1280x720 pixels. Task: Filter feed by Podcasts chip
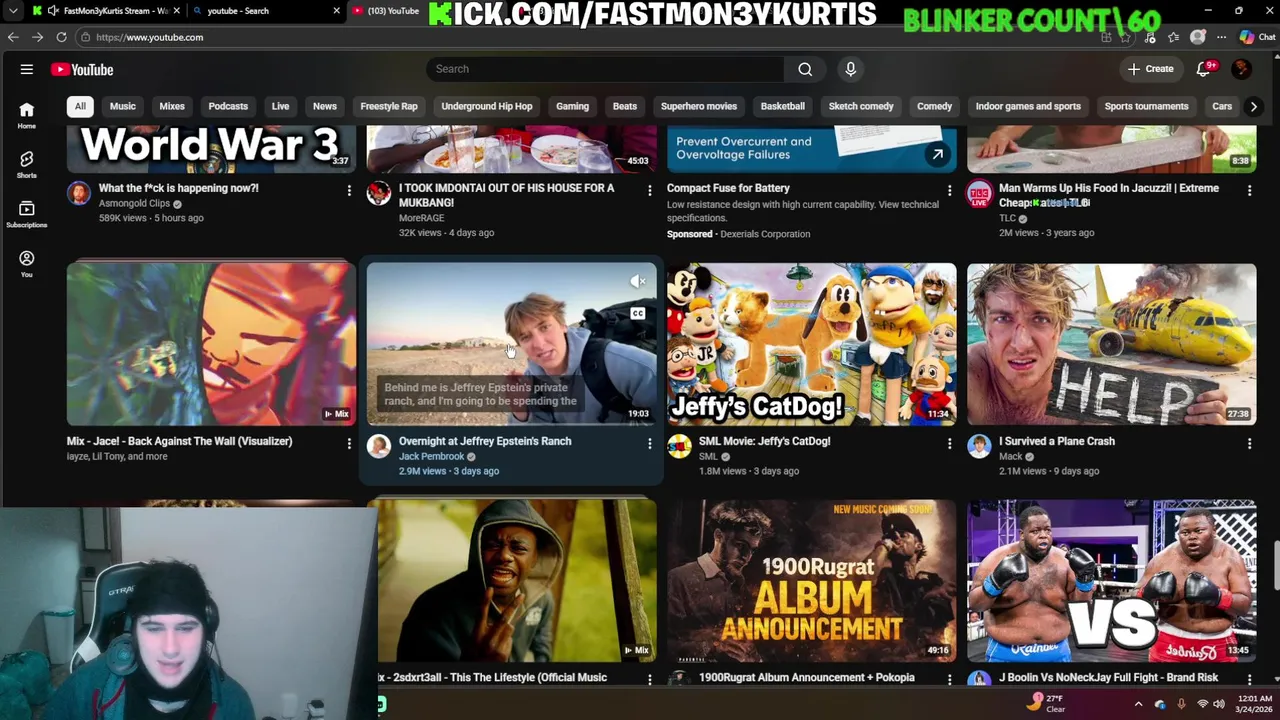[228, 106]
